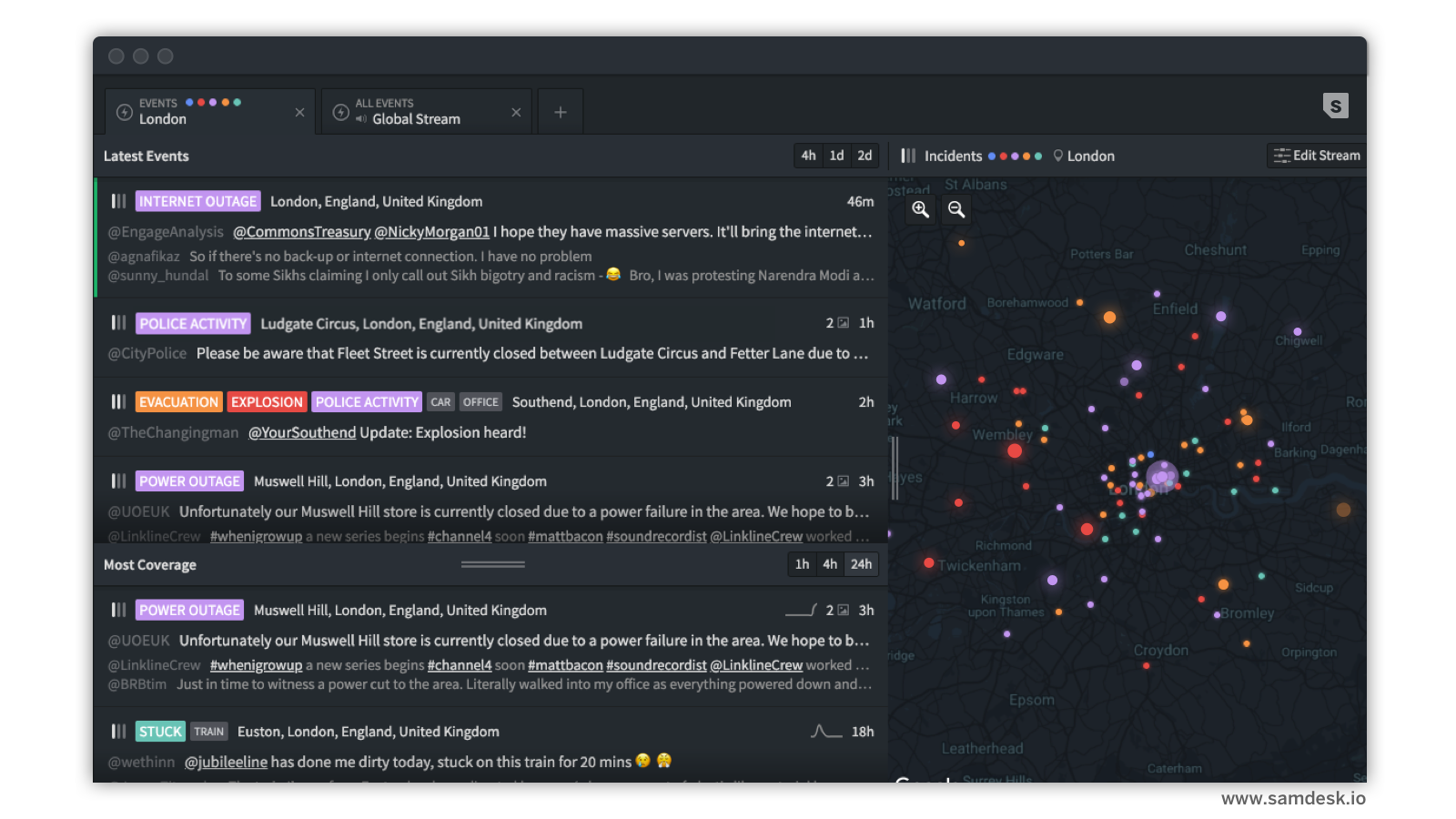Click London location pin in map header
This screenshot has height=819, width=1456.
[1057, 156]
